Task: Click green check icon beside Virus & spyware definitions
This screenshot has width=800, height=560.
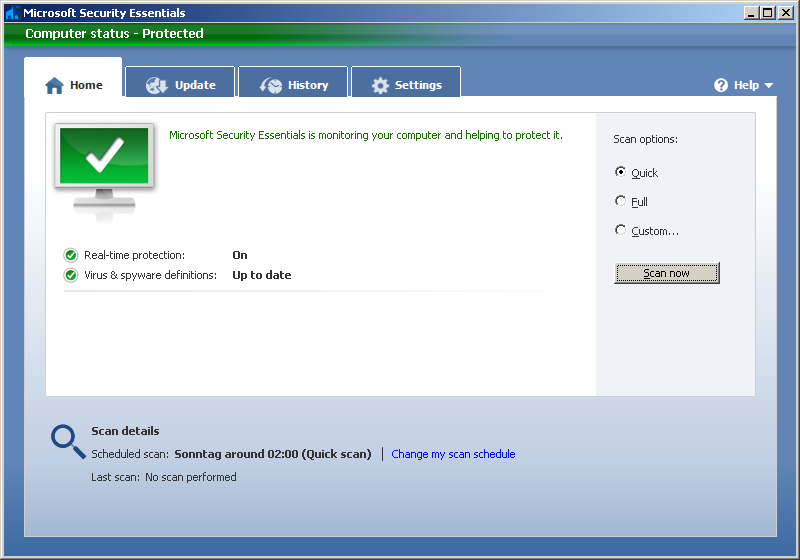Action: coord(71,275)
